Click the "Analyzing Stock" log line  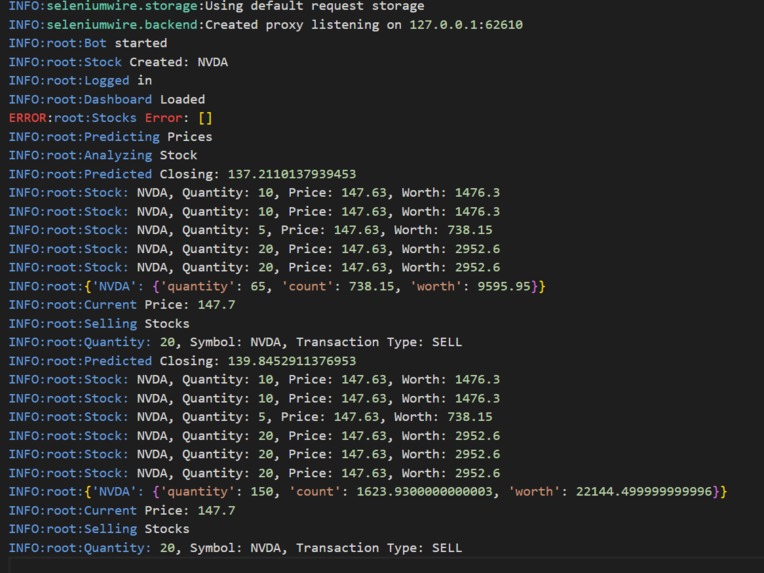(103, 155)
